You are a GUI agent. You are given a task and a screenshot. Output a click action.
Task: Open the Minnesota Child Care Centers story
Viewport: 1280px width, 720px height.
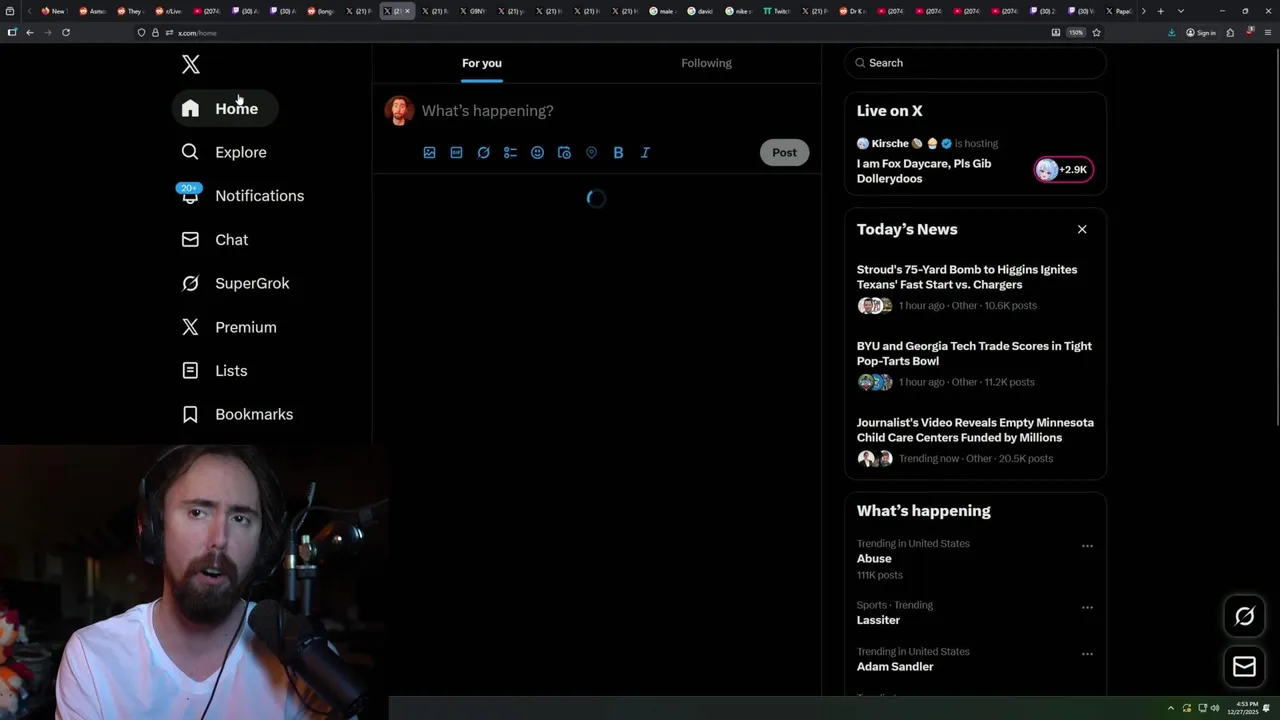[x=975, y=430]
